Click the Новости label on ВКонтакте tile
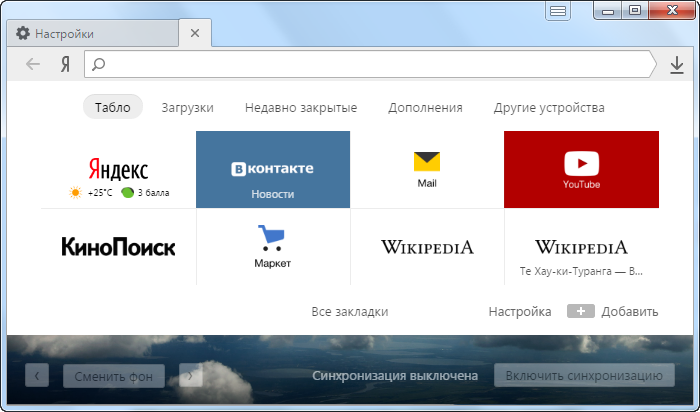 (x=273, y=194)
